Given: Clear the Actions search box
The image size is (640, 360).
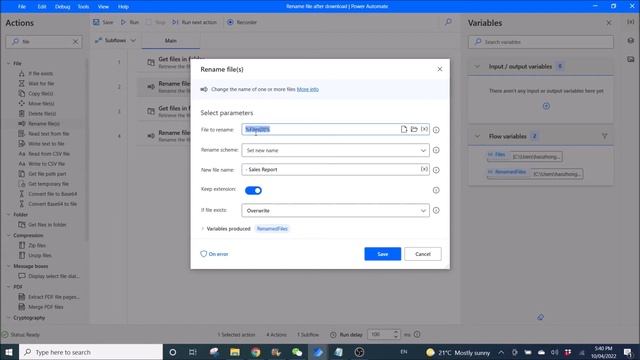Looking at the screenshot, I should [x=76, y=42].
